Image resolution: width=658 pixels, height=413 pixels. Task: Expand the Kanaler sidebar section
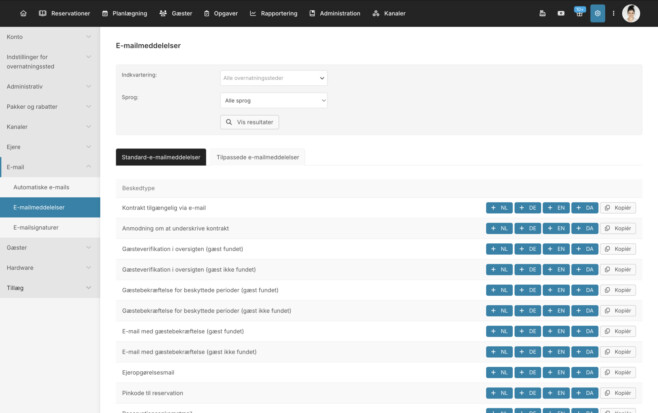[x=50, y=127]
